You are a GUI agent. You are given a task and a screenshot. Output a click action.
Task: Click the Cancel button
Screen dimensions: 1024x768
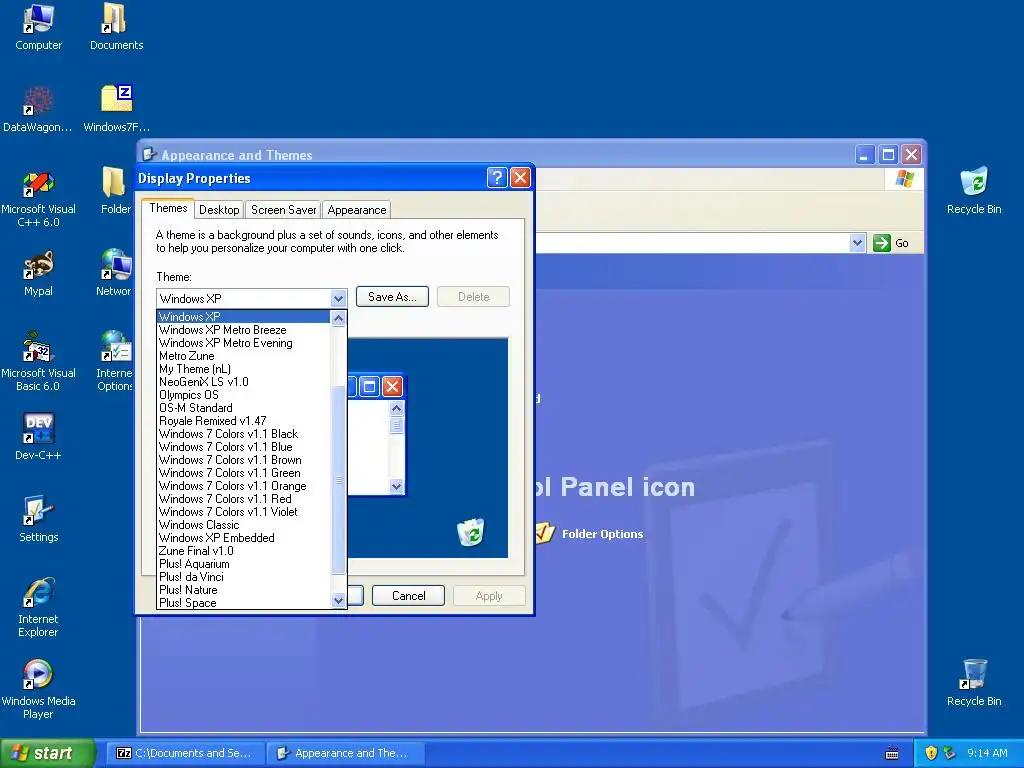408,596
